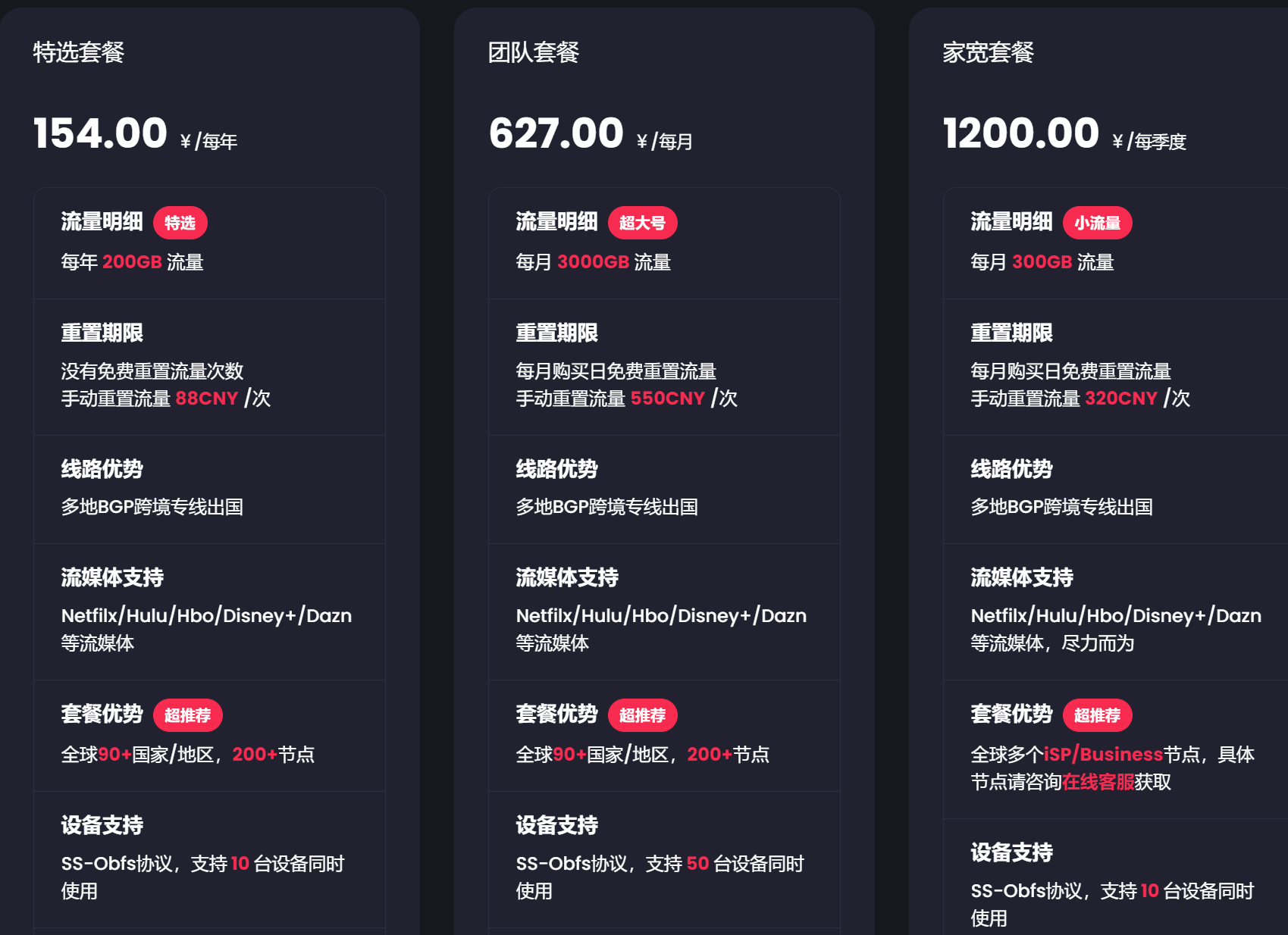Click the 627.00 monthly price
Viewport: 1288px width, 935px height.
pyautogui.click(x=556, y=133)
